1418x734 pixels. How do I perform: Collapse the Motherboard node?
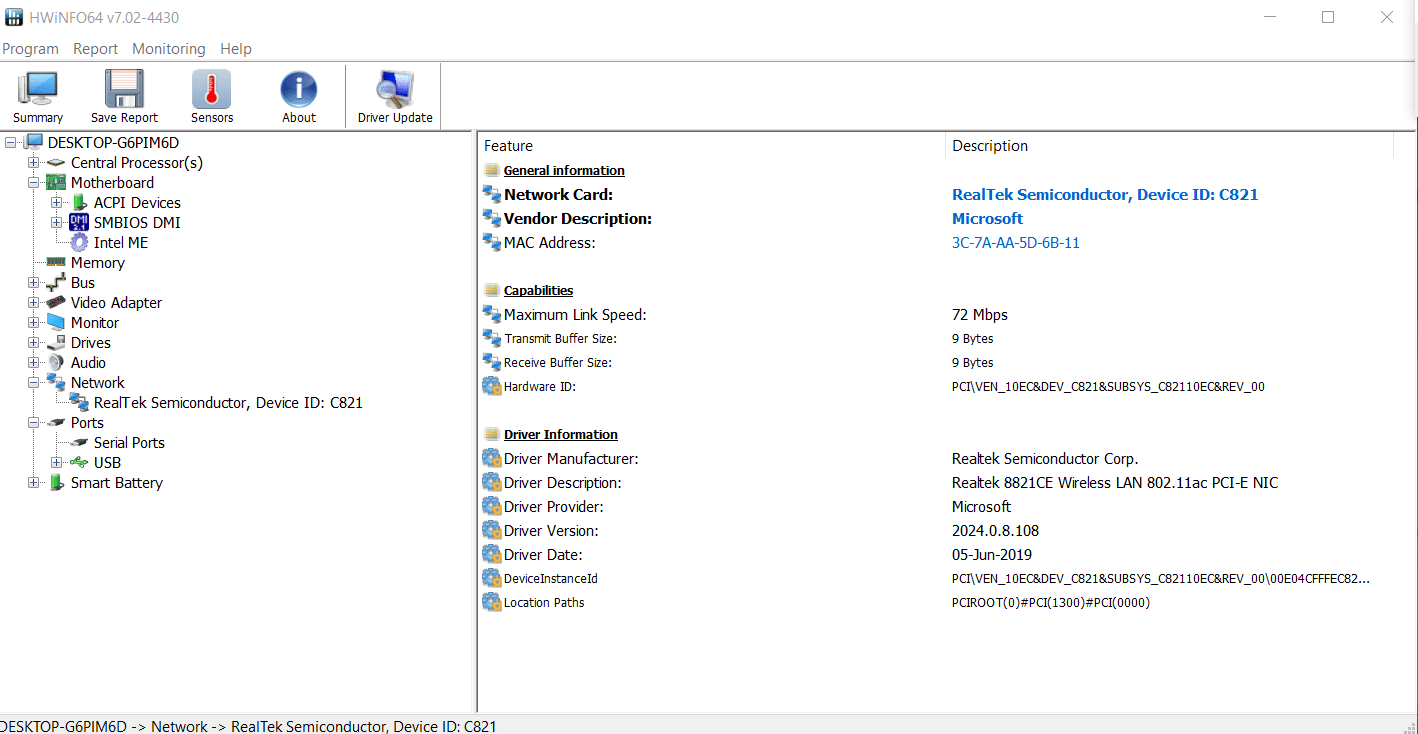pos(34,182)
